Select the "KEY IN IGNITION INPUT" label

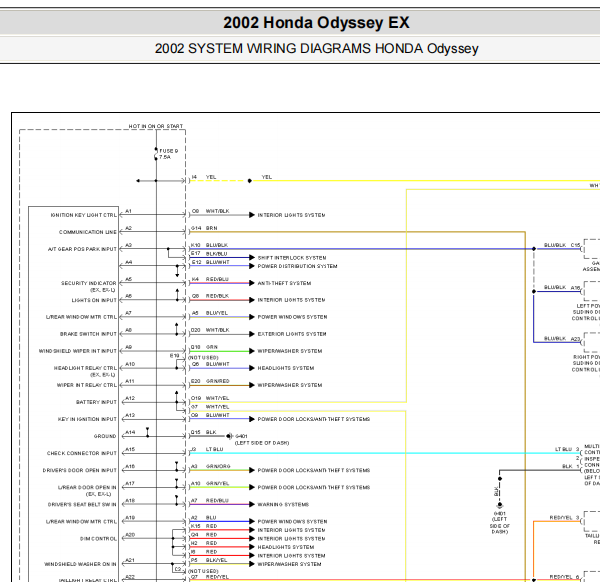(87, 419)
